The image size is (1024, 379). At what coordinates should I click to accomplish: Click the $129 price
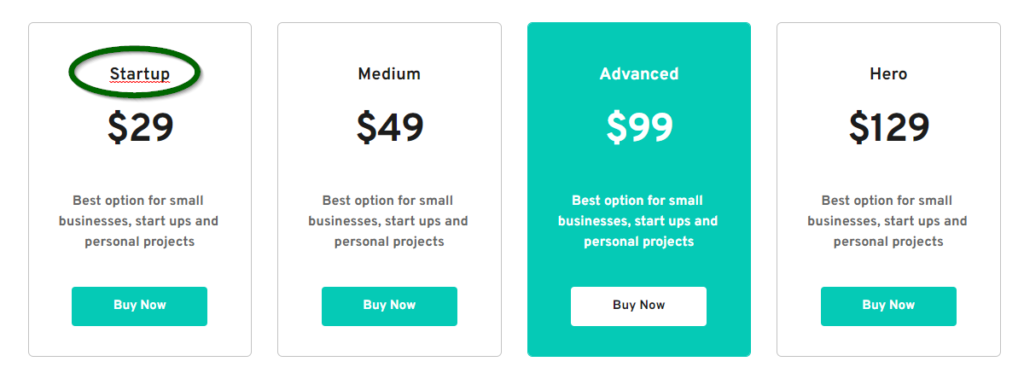point(889,127)
